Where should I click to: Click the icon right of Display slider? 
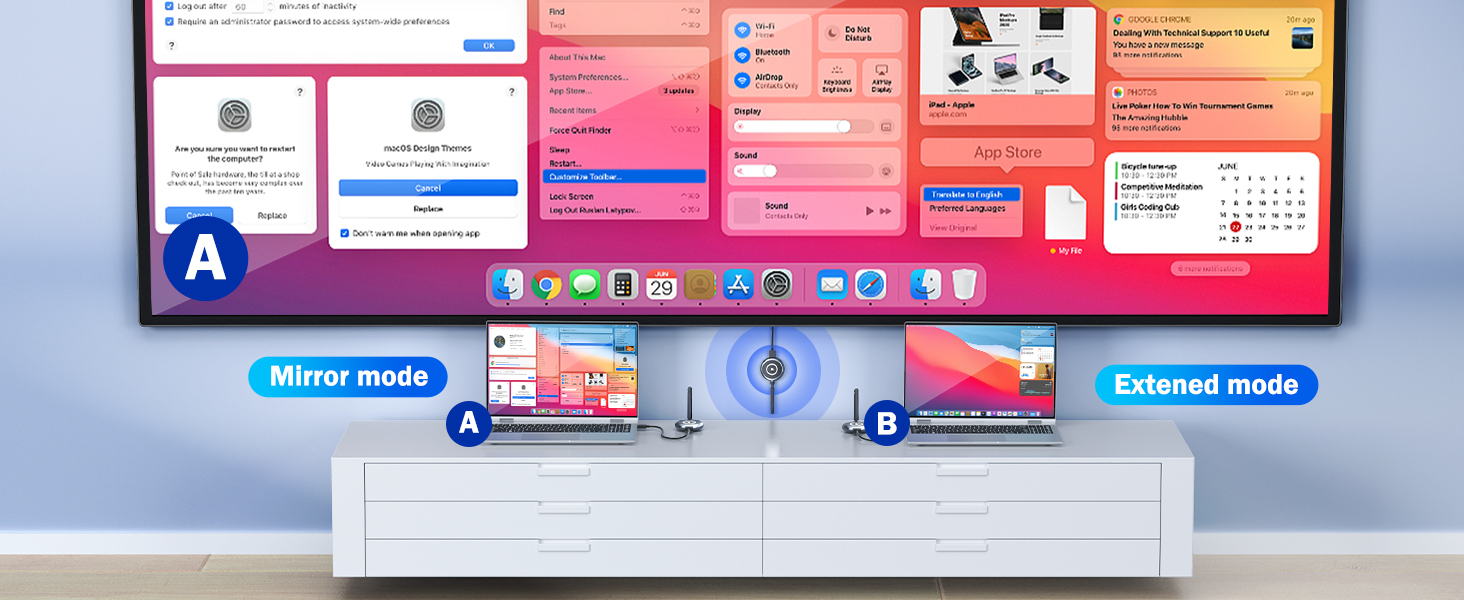click(x=885, y=127)
